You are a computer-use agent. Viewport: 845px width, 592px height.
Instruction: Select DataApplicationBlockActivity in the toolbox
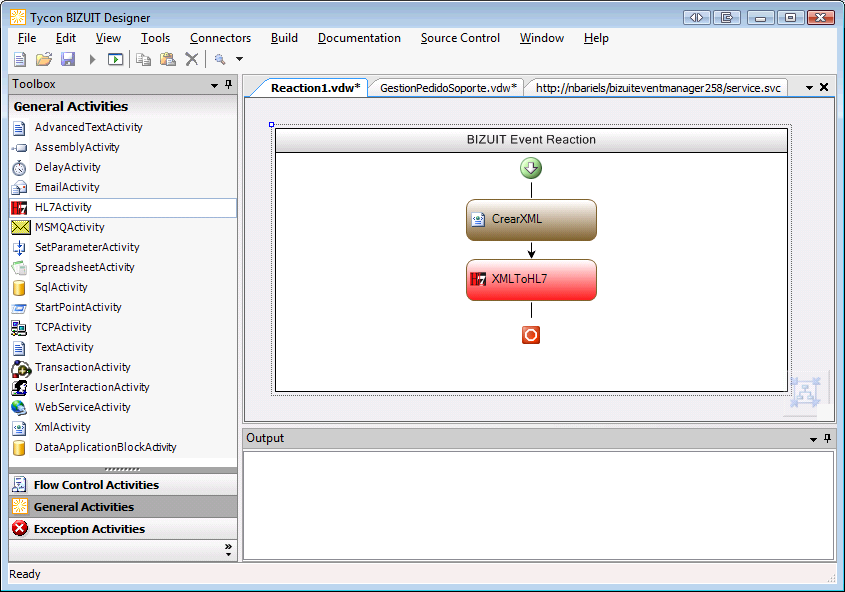coord(123,447)
